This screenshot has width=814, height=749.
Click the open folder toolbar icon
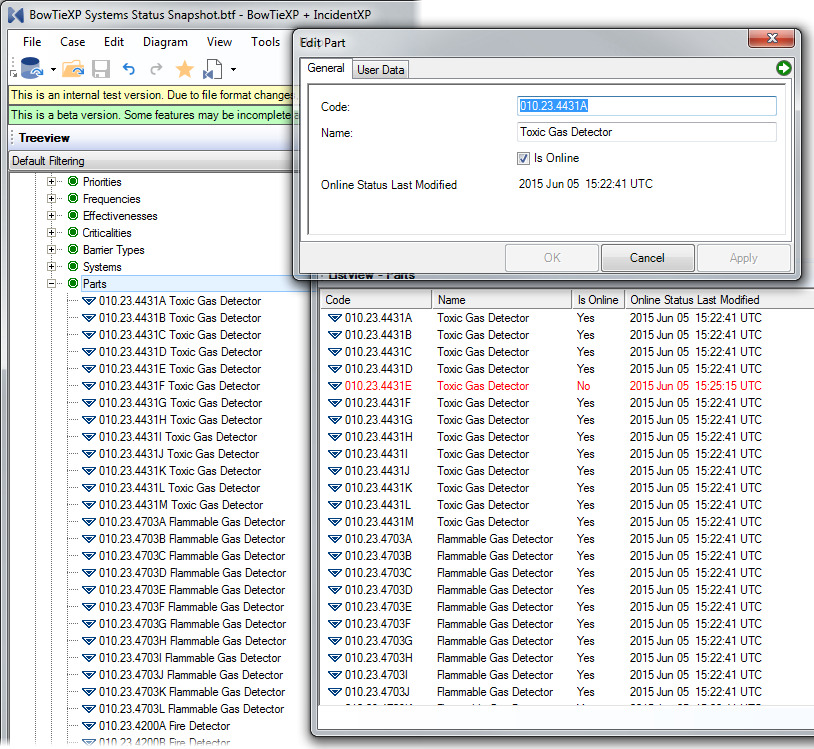[x=73, y=69]
